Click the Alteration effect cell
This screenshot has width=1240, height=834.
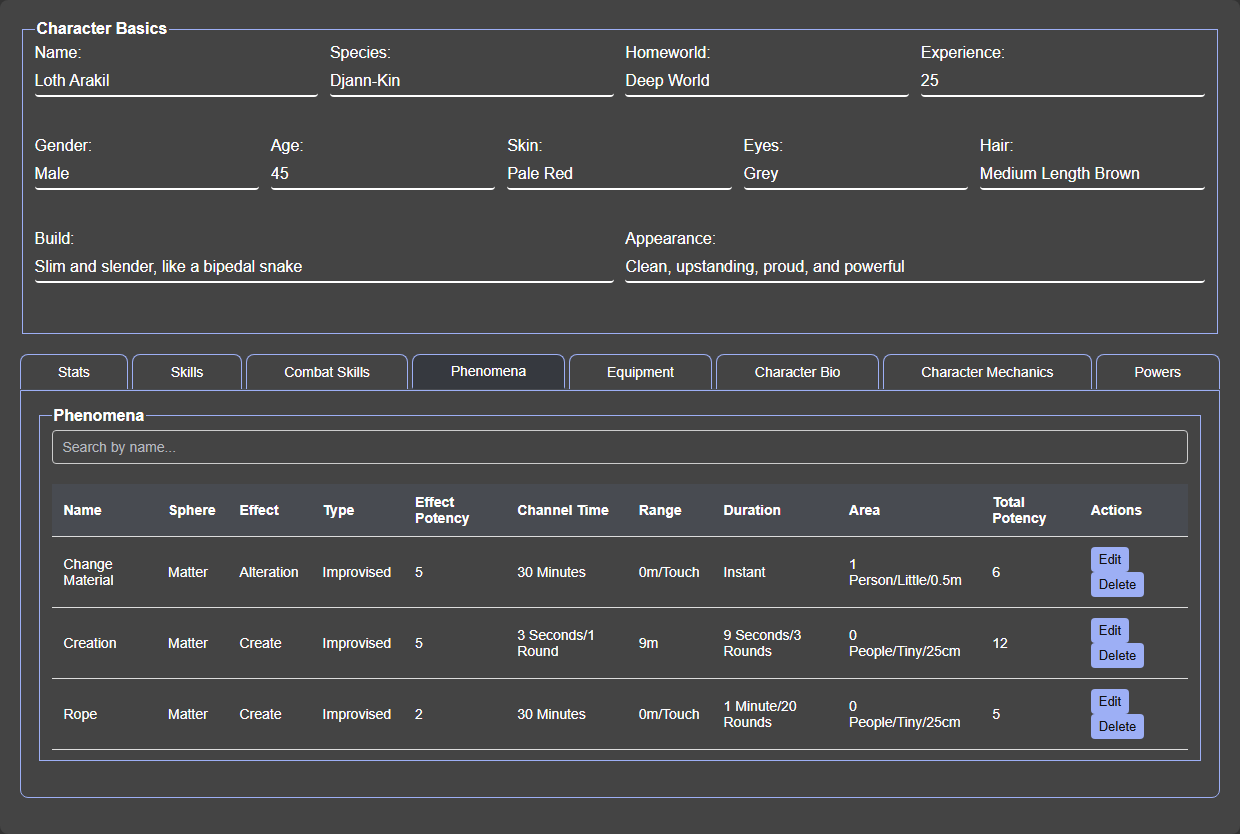click(269, 572)
